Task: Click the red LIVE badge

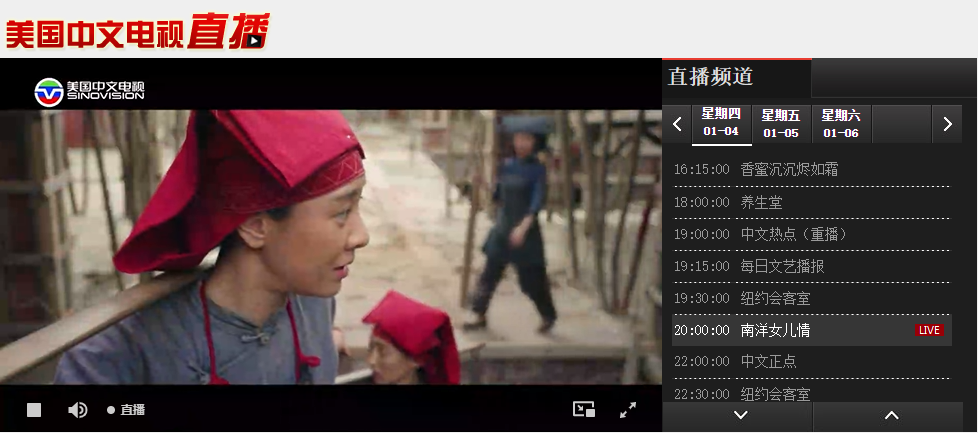Action: pyautogui.click(x=929, y=330)
